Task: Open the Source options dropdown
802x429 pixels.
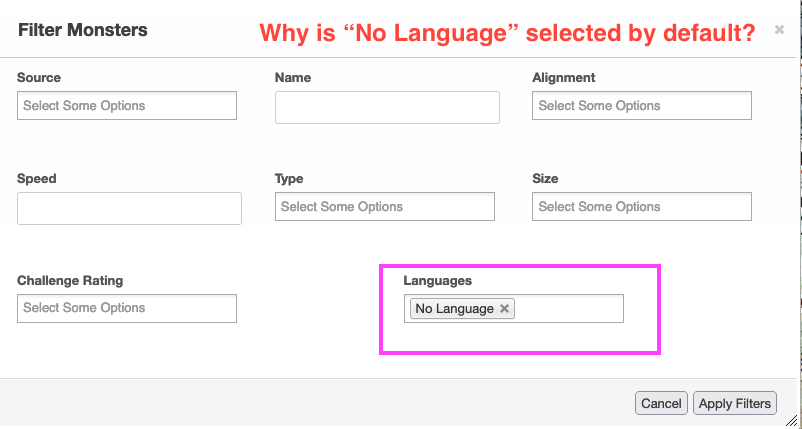Action: pos(127,105)
